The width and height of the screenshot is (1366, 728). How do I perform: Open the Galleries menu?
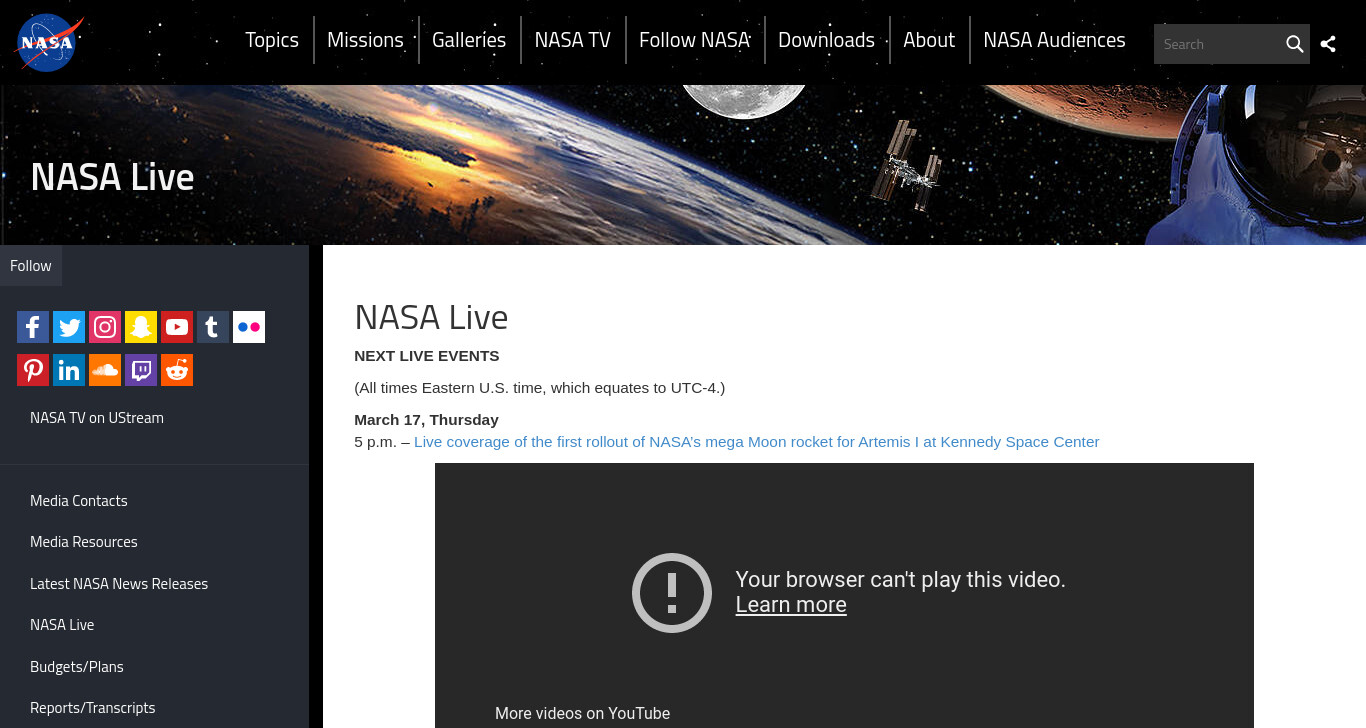point(469,40)
